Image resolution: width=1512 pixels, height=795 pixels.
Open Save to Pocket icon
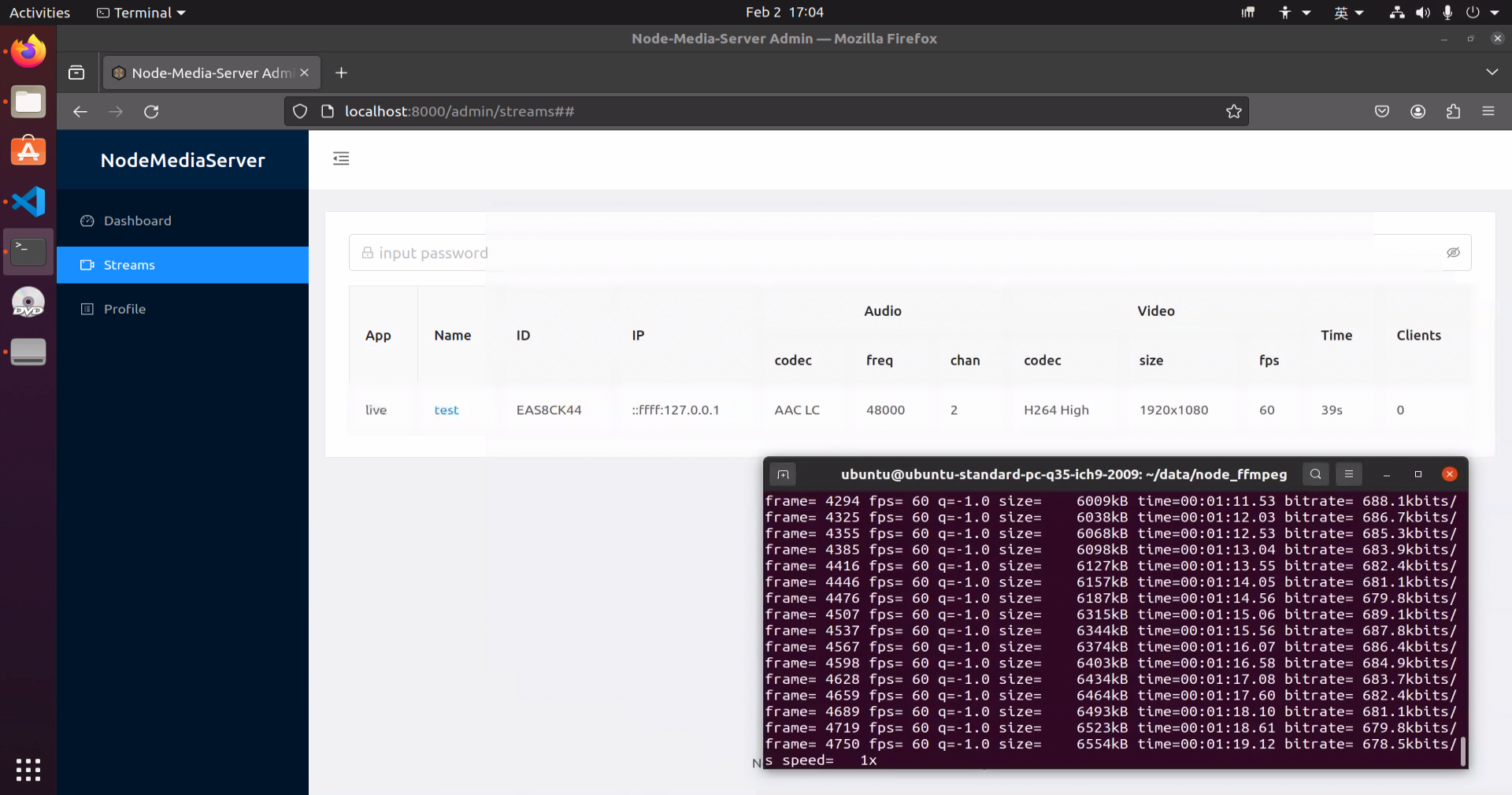click(x=1382, y=111)
